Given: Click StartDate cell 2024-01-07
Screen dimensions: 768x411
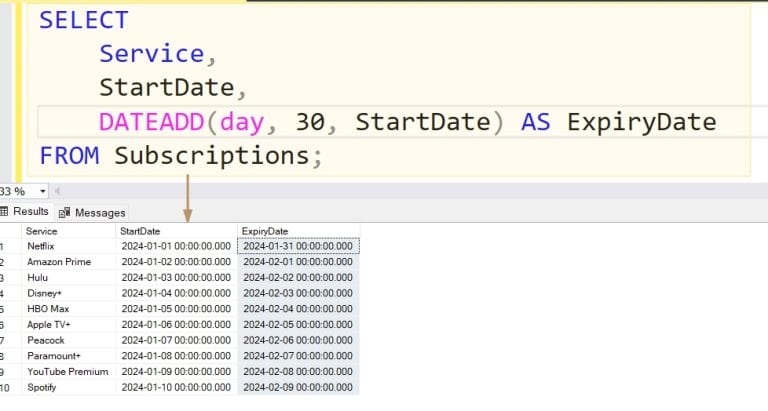Looking at the screenshot, I should tap(176, 340).
